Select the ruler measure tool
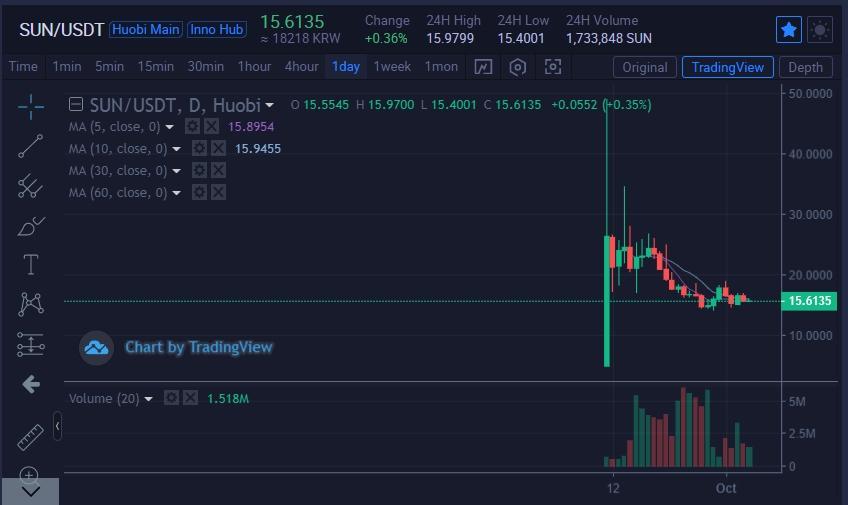This screenshot has height=505, width=848. [x=30, y=437]
